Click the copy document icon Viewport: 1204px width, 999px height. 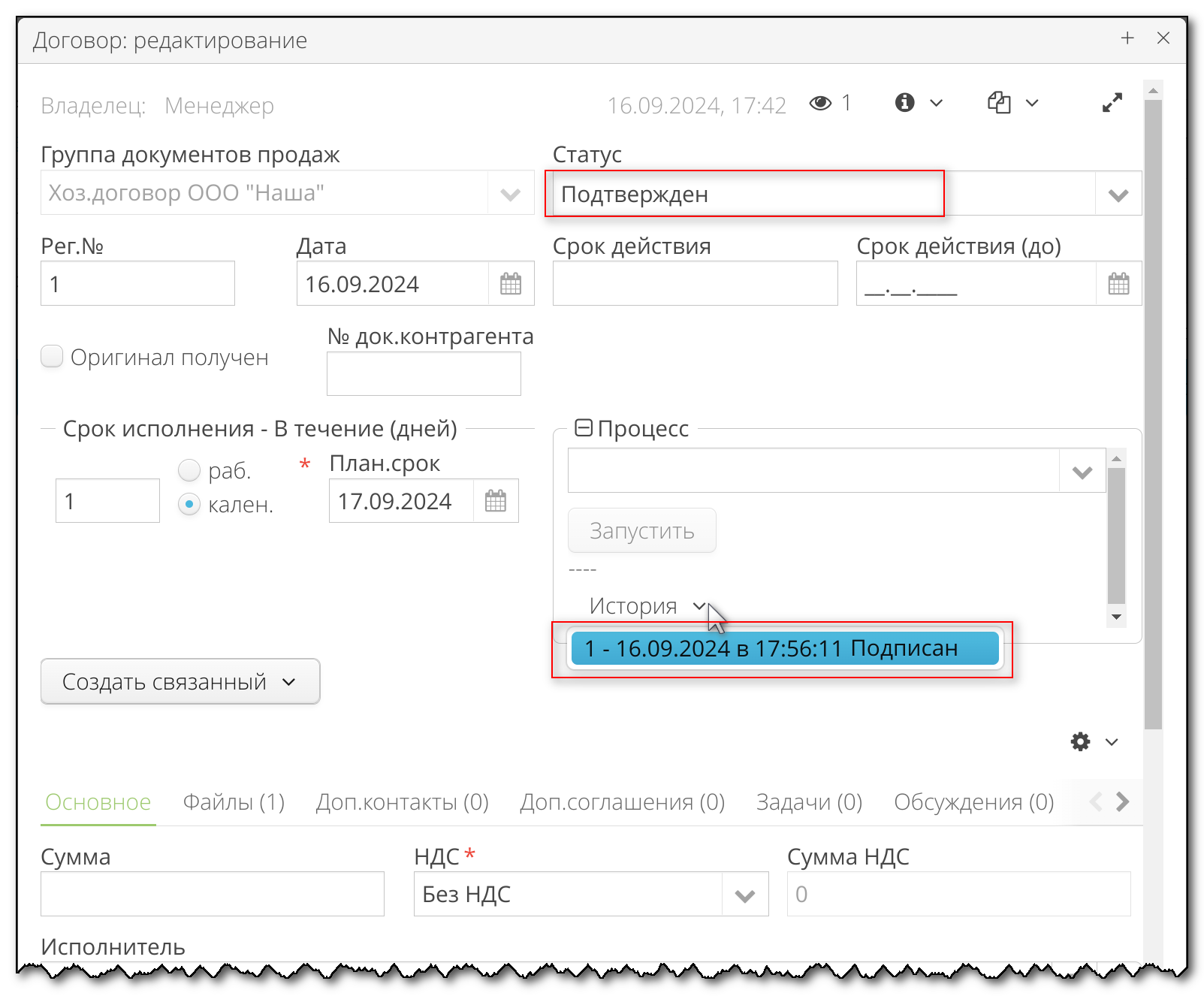click(999, 103)
